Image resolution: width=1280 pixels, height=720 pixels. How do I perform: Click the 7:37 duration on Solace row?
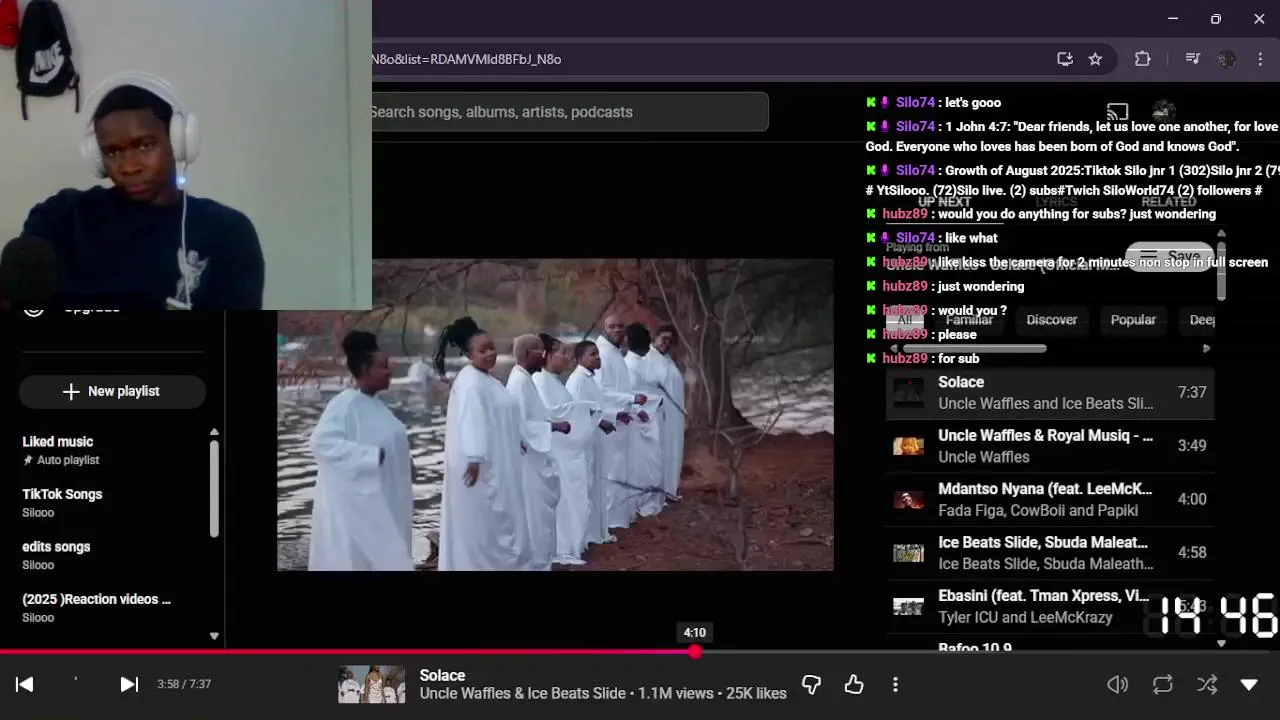(1192, 393)
